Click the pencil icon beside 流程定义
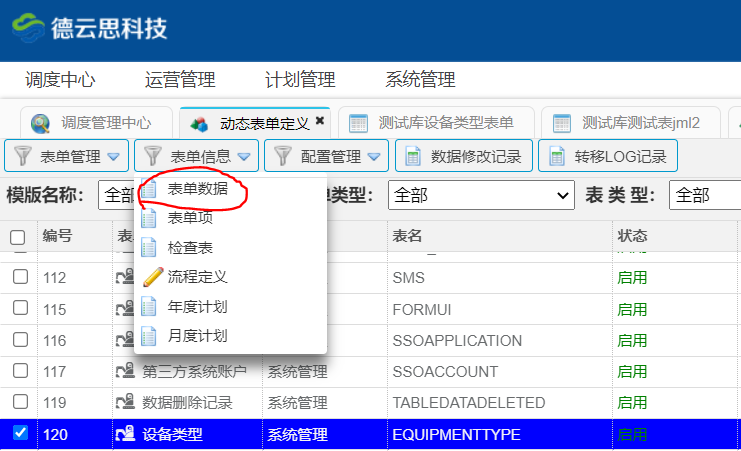Image resolution: width=741 pixels, height=451 pixels. pyautogui.click(x=150, y=276)
